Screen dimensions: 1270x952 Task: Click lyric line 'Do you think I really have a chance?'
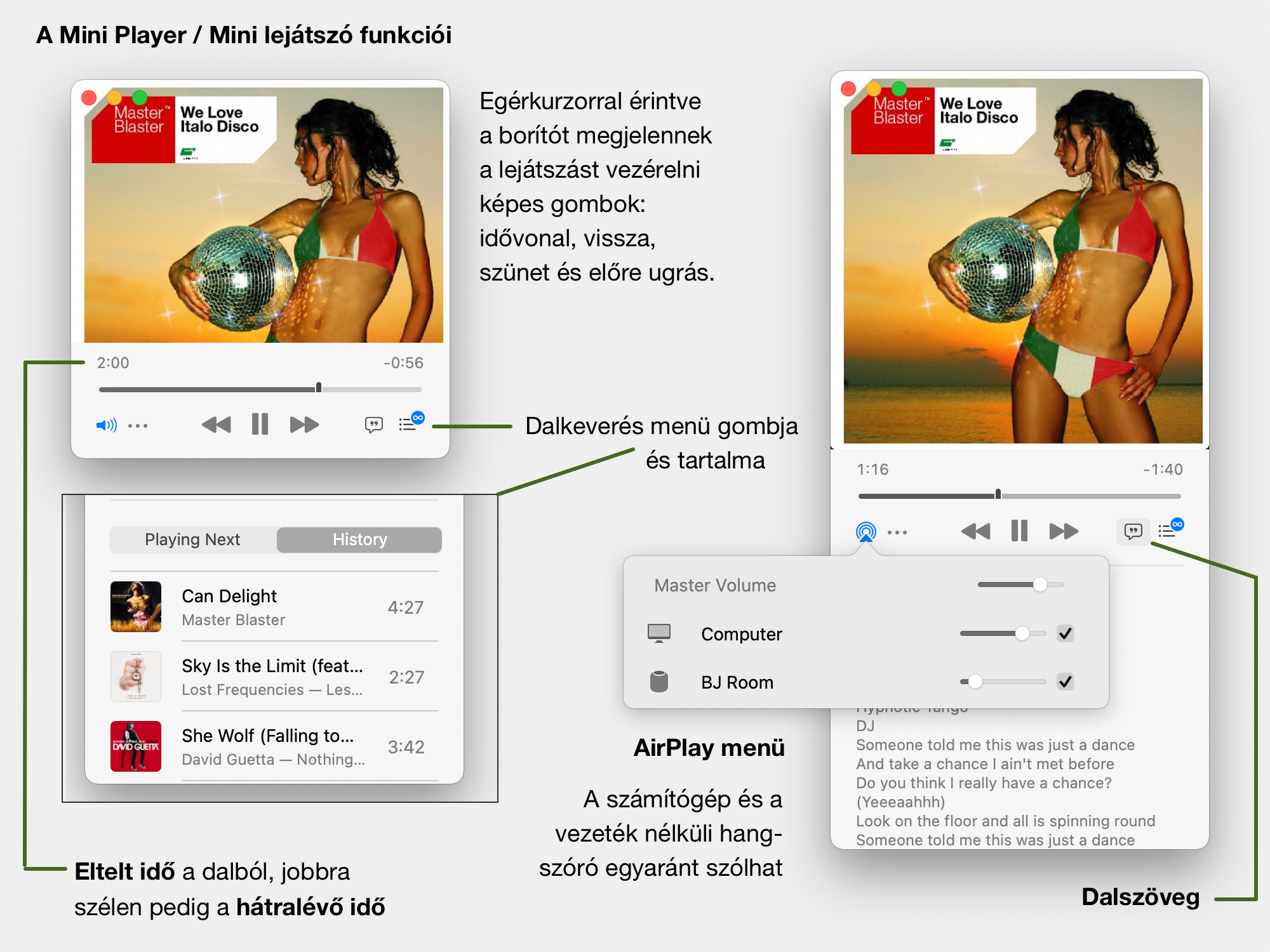tap(984, 783)
